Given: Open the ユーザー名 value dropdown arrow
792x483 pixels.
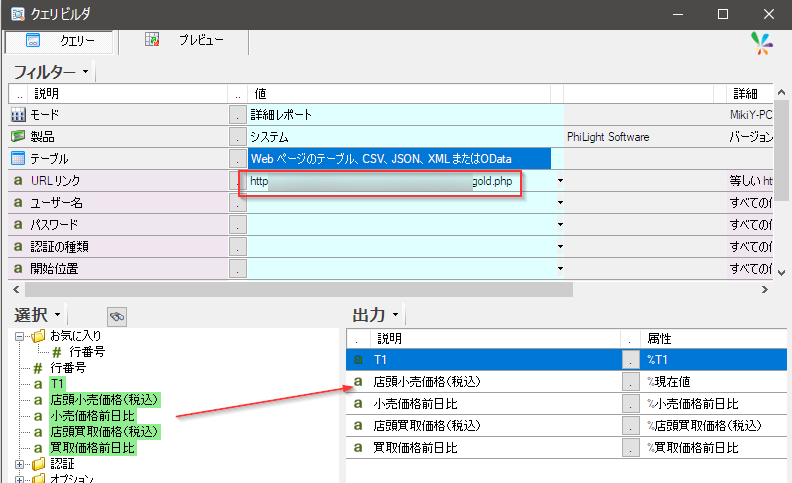Looking at the screenshot, I should [560, 203].
